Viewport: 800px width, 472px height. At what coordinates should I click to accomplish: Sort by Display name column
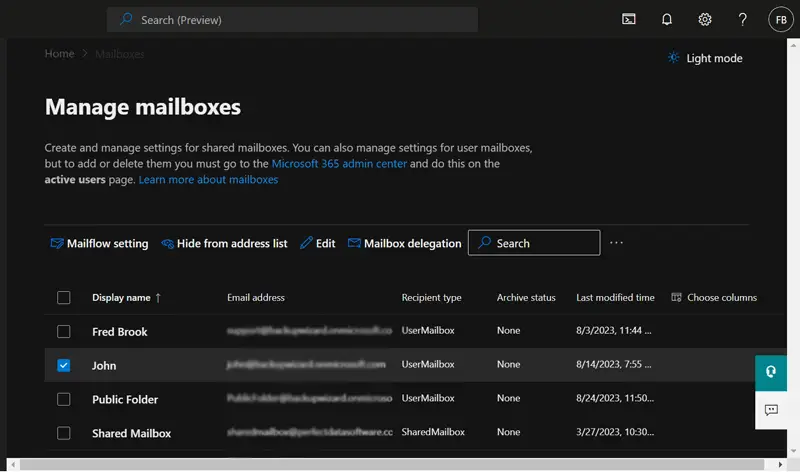click(121, 298)
